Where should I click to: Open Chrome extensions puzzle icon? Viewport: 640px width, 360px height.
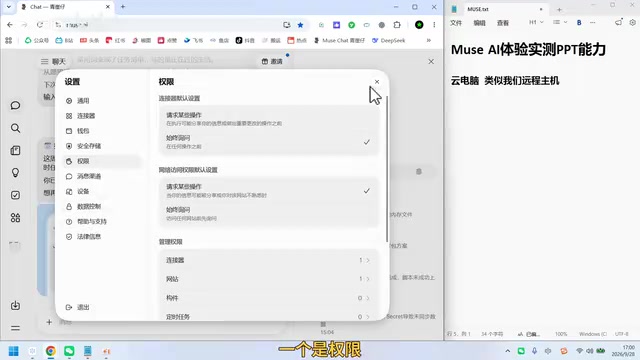click(x=397, y=25)
